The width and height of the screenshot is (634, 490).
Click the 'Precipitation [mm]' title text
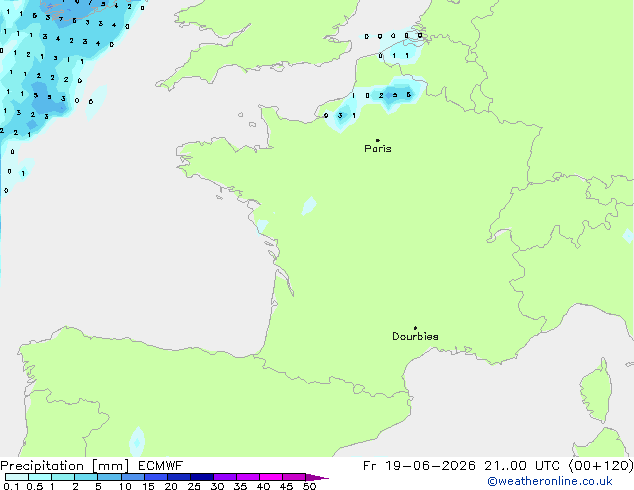pos(65,466)
